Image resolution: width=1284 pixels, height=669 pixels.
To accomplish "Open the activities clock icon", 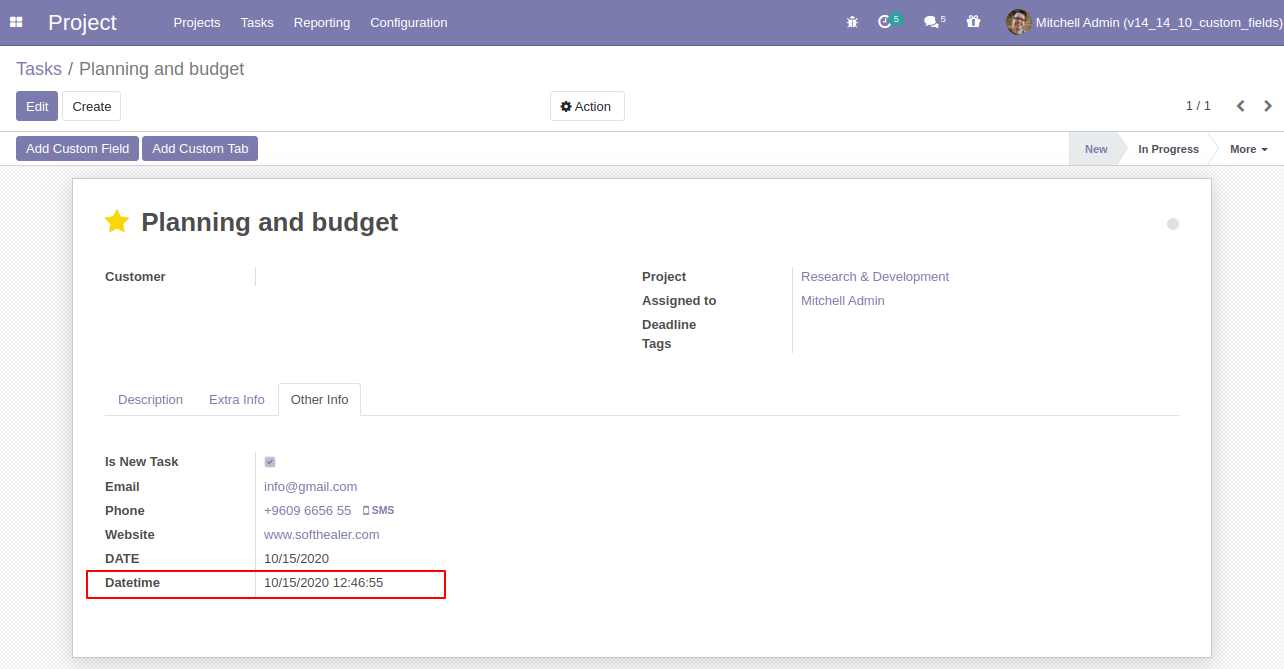I will [885, 22].
